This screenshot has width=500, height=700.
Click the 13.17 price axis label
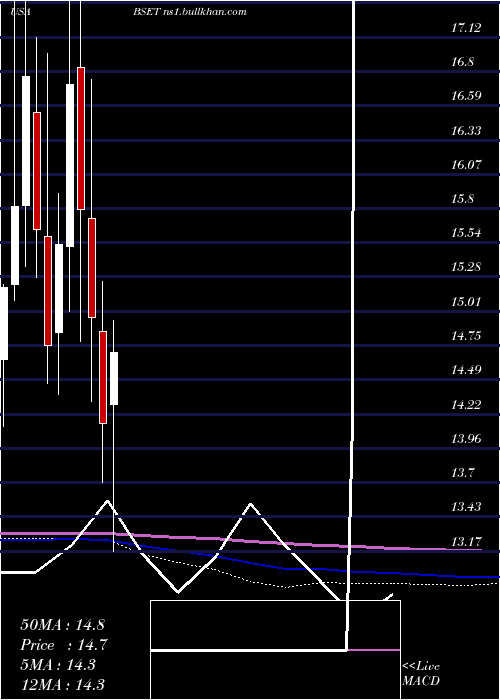coord(466,542)
